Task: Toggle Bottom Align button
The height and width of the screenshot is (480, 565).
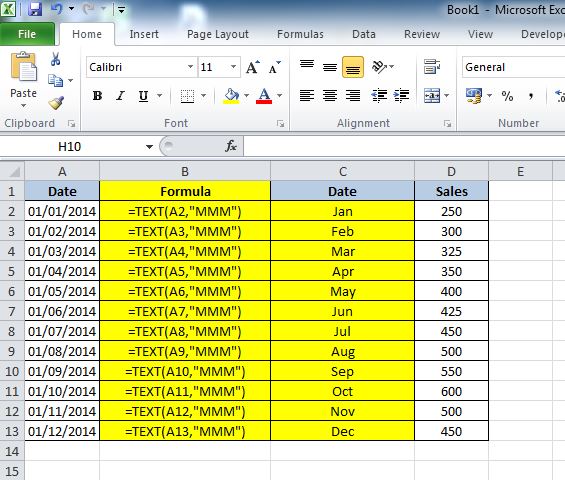Action: [353, 67]
